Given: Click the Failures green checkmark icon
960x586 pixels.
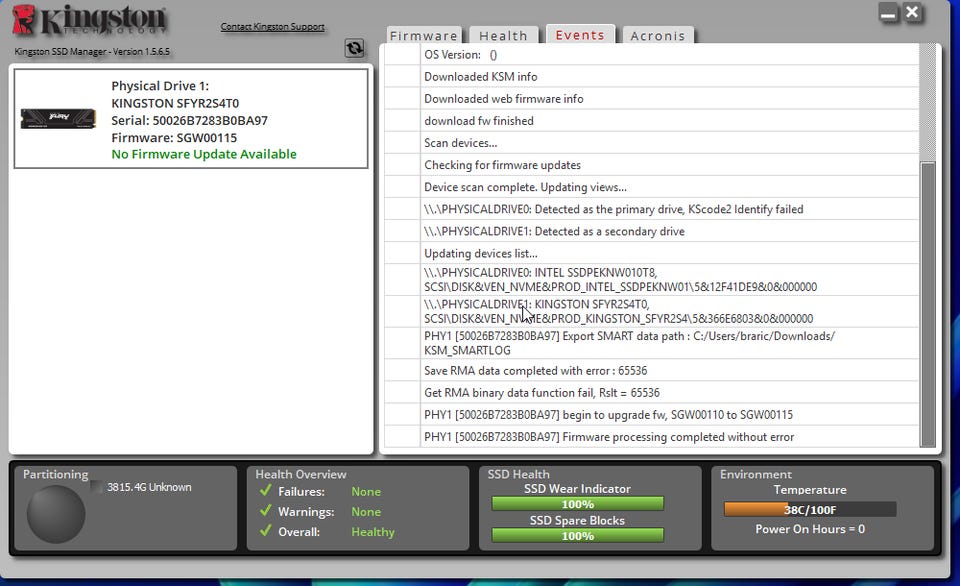Looking at the screenshot, I should (x=266, y=490).
